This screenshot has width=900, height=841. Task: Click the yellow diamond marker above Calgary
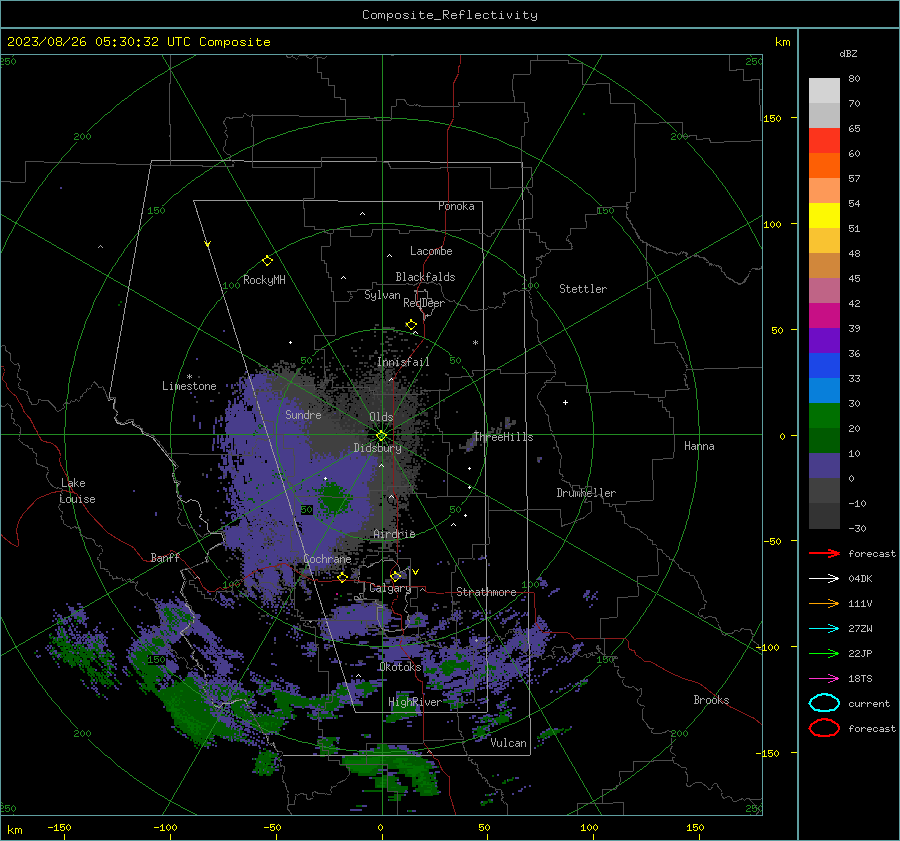point(395,576)
